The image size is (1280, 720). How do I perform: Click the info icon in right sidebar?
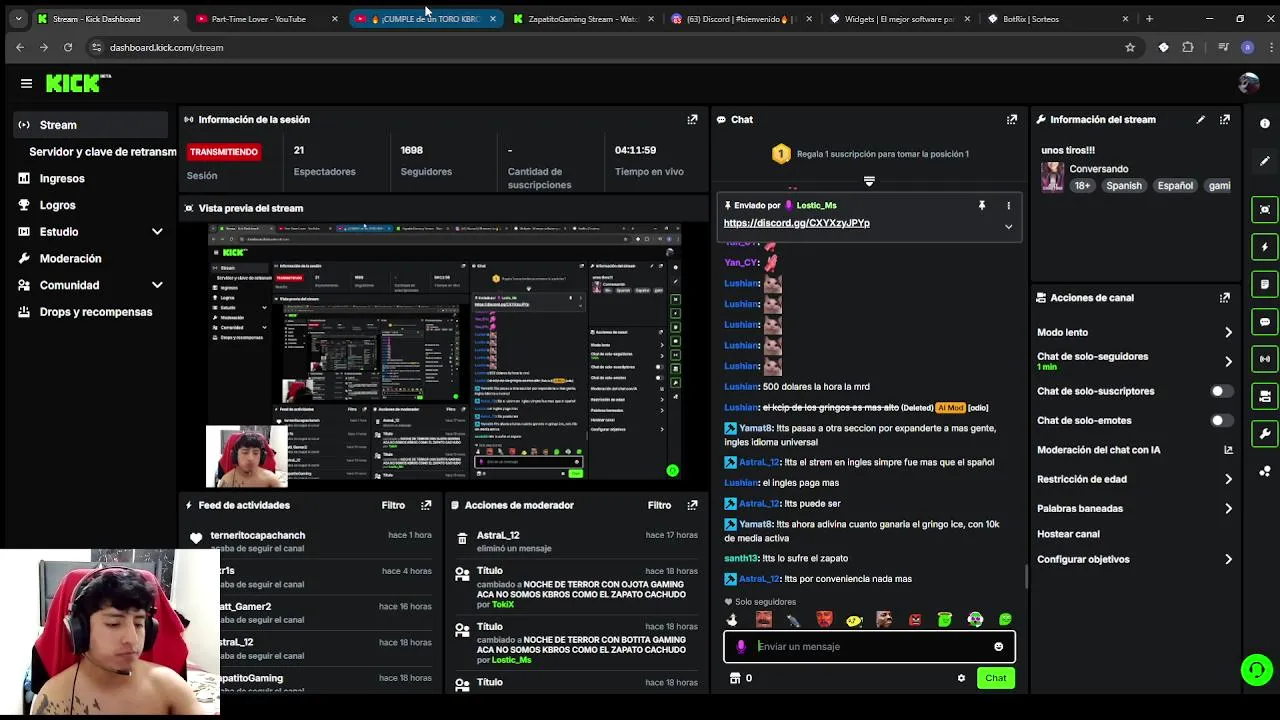click(x=1265, y=124)
